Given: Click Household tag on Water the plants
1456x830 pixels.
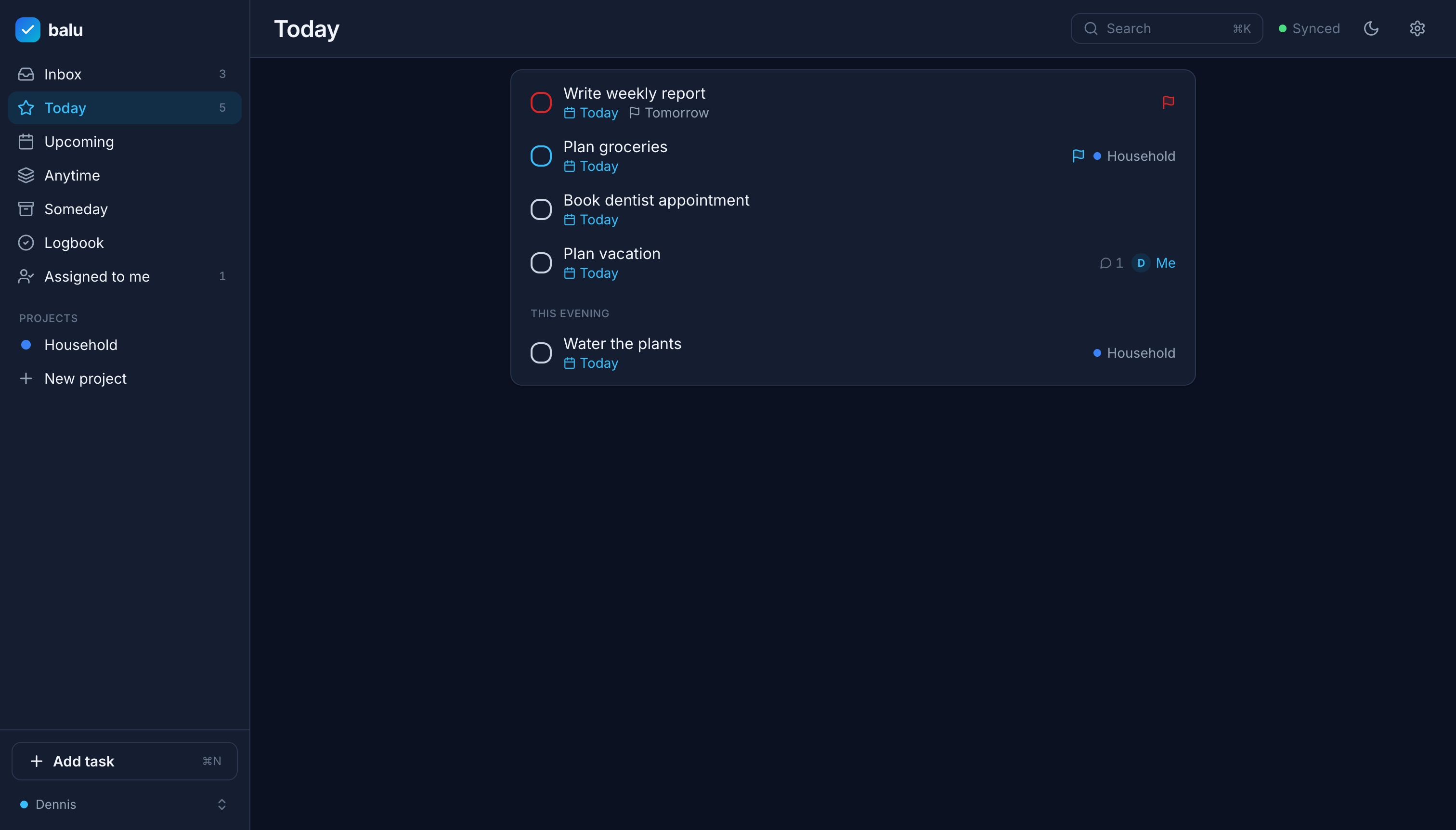Looking at the screenshot, I should (x=1134, y=353).
